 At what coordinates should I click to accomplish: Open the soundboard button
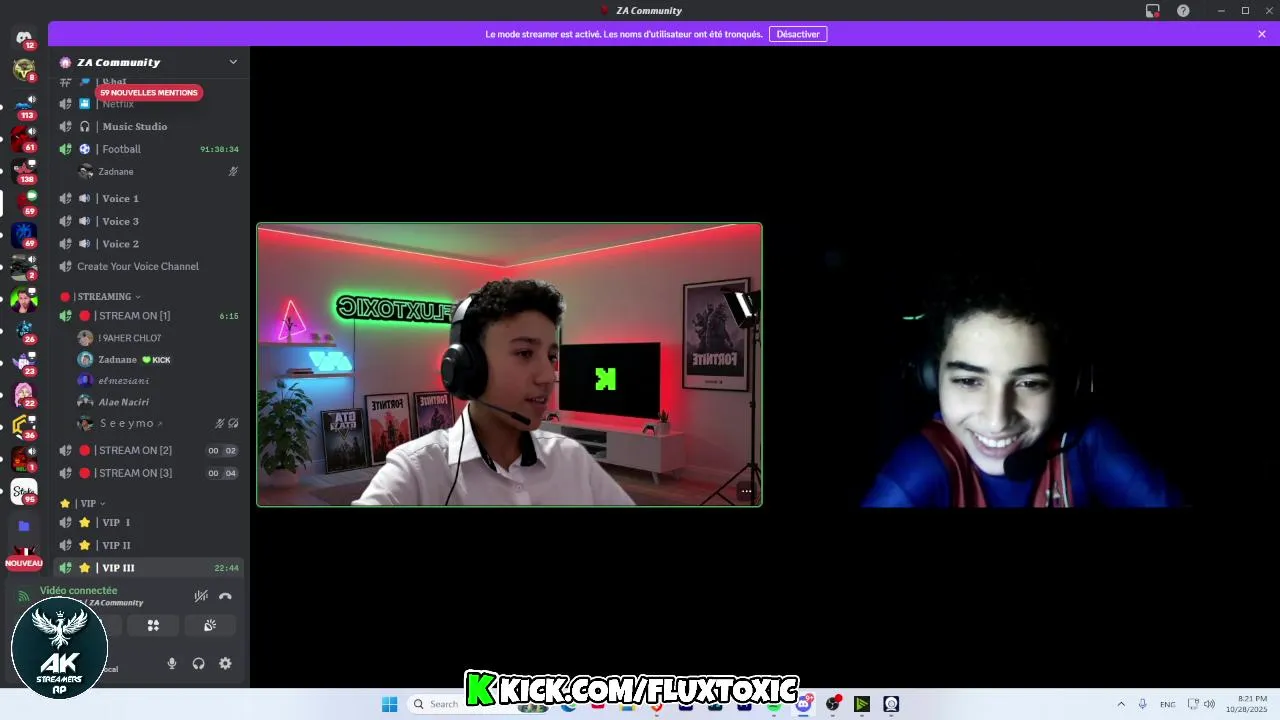210,625
